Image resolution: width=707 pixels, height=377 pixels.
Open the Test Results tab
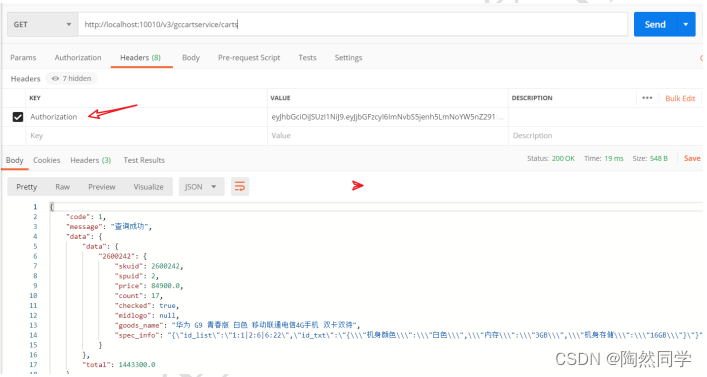pyautogui.click(x=144, y=160)
